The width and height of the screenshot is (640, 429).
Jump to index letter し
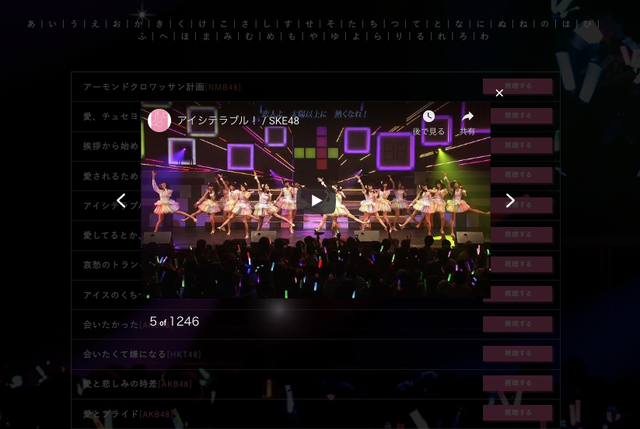(x=267, y=24)
